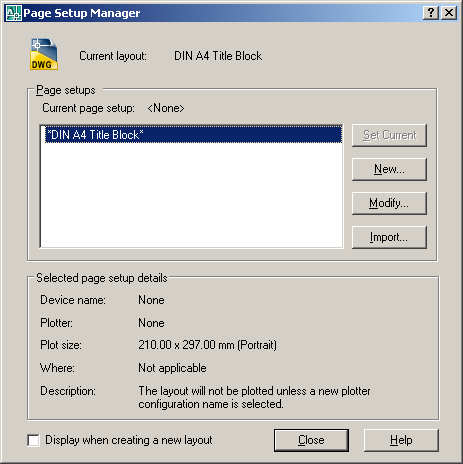The width and height of the screenshot is (463, 464).
Task: Click the Not applicable Where value
Action: (172, 368)
